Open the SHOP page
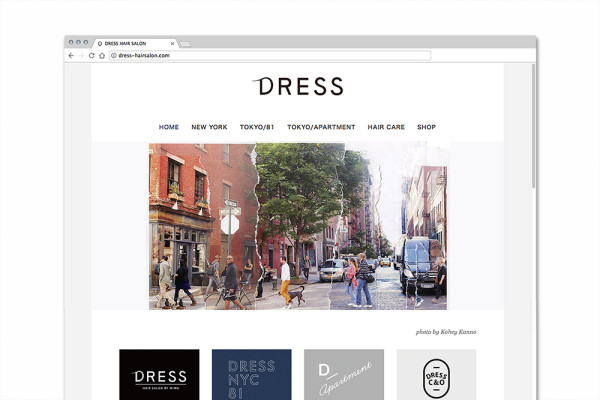 pyautogui.click(x=426, y=128)
